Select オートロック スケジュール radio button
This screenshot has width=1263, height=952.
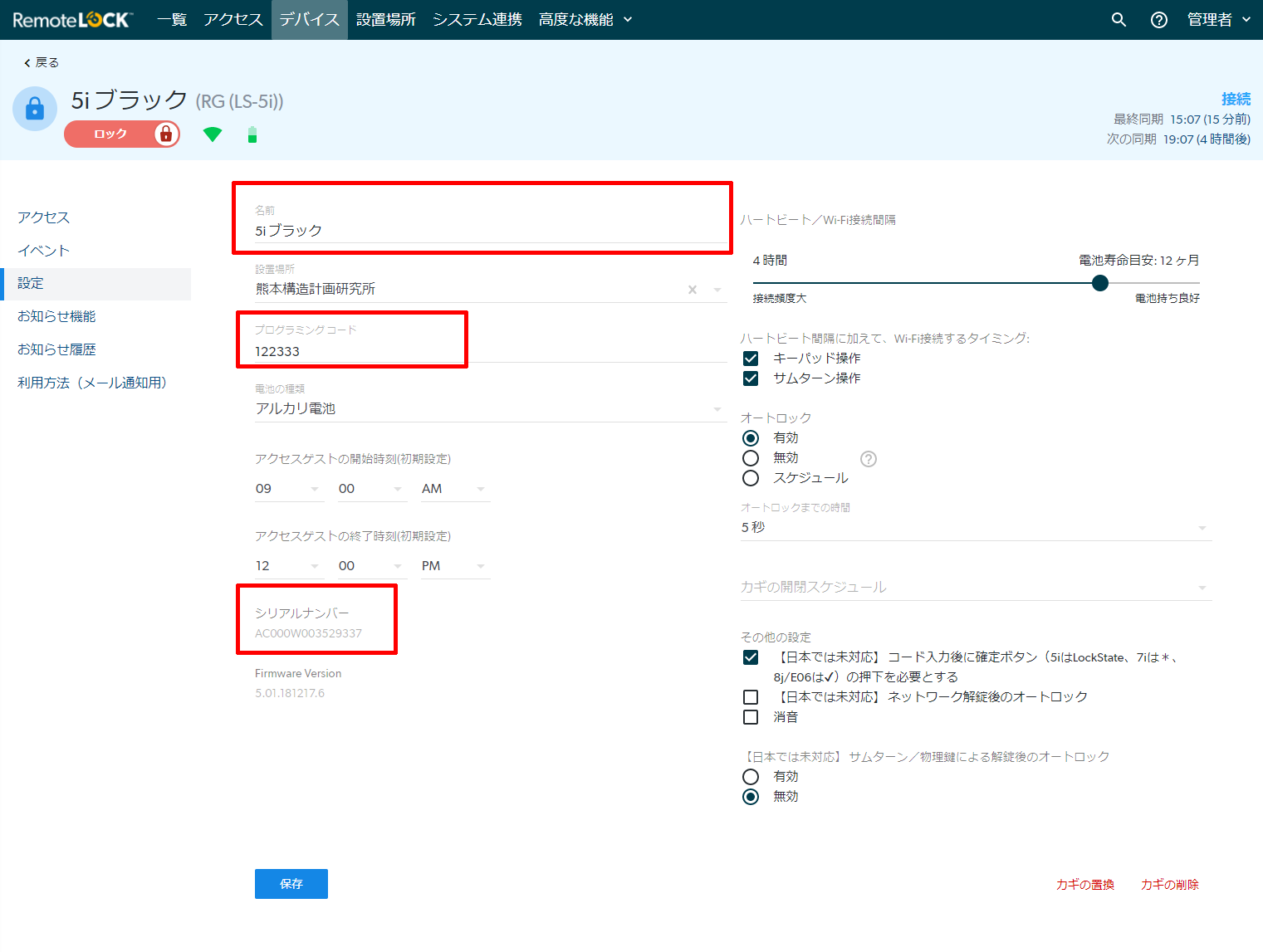point(751,478)
